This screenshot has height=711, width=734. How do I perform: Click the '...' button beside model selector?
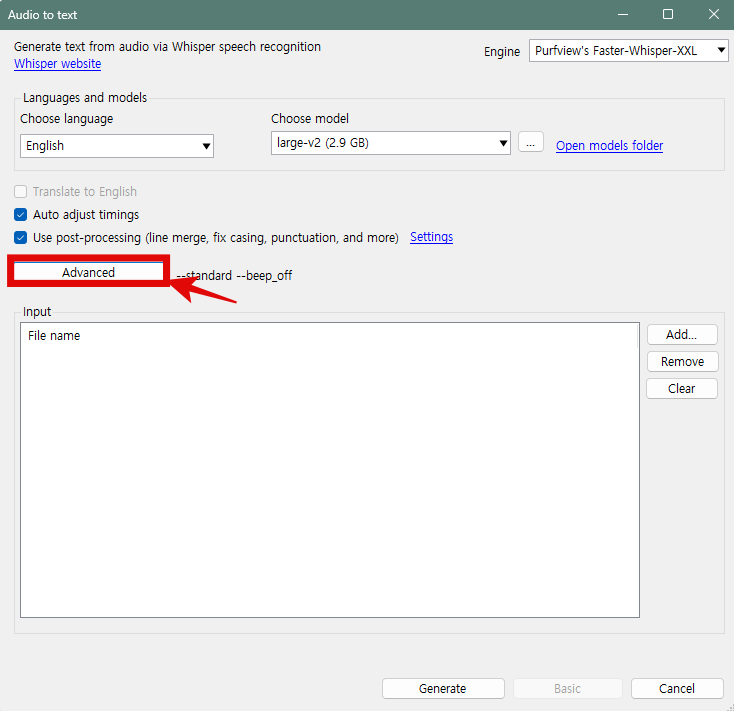(531, 144)
